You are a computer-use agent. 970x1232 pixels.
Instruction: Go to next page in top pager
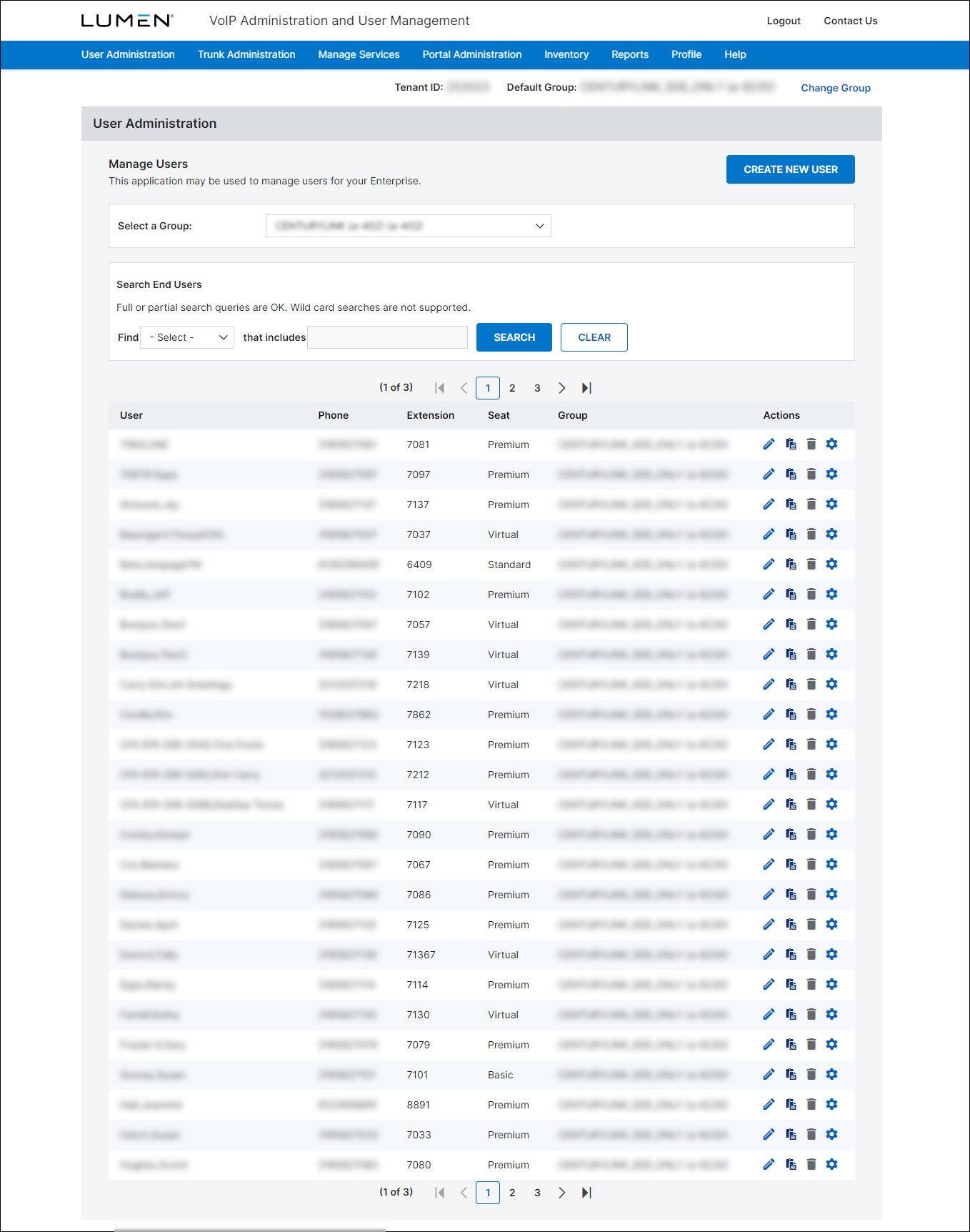click(562, 388)
